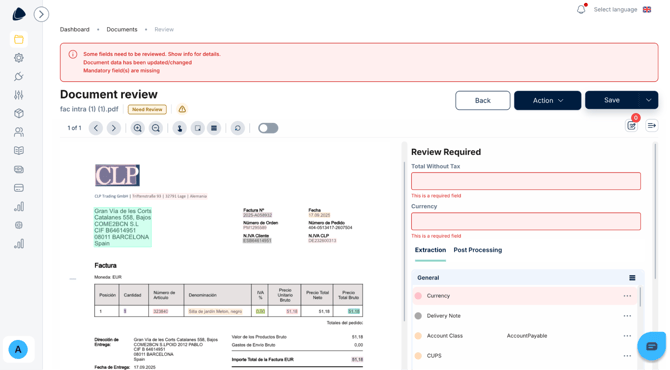Go to previous document page
The image size is (670, 370).
96,128
